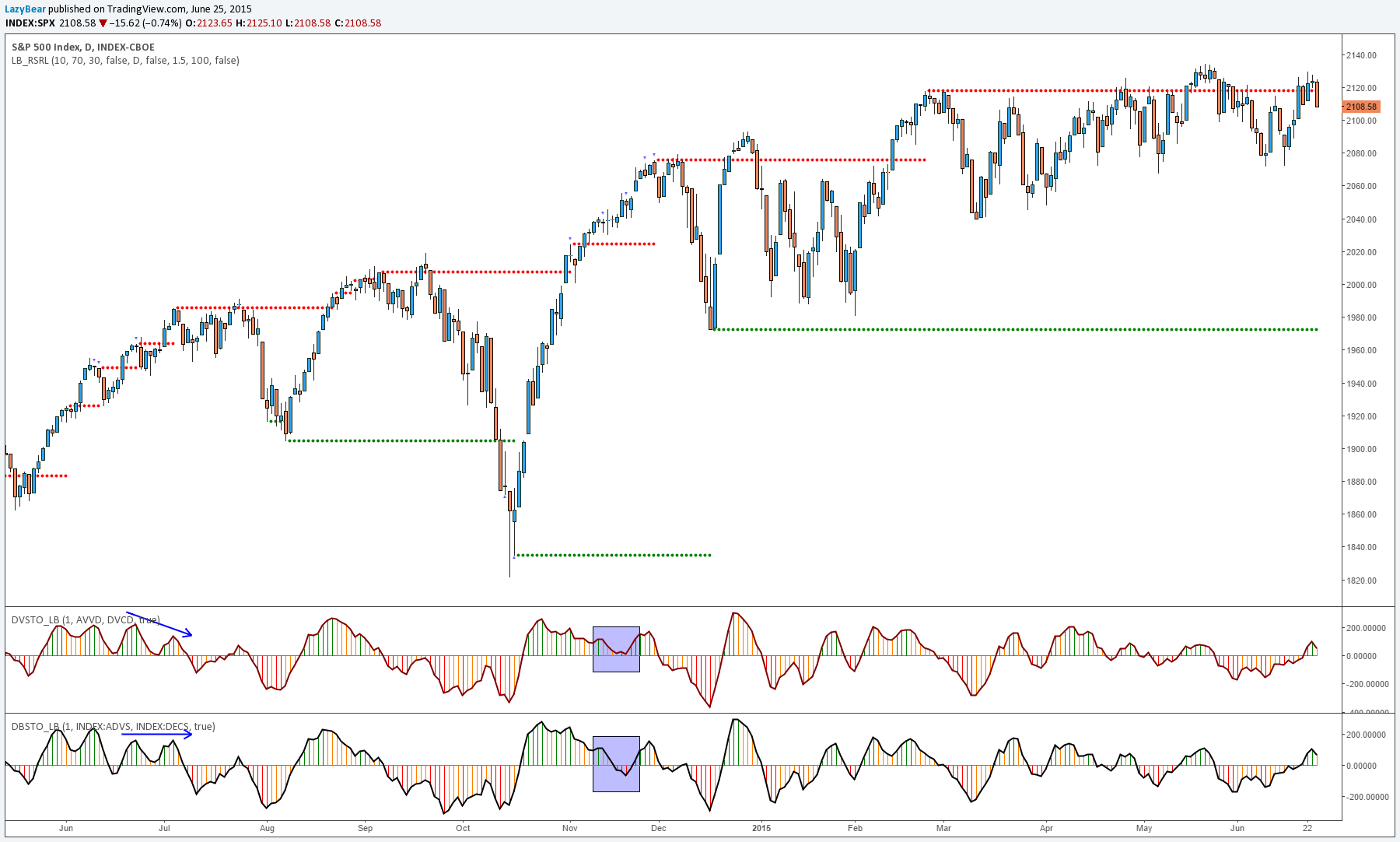The image size is (1400, 842).
Task: Click the 2140.00 price axis label
Action: pyautogui.click(x=1361, y=55)
